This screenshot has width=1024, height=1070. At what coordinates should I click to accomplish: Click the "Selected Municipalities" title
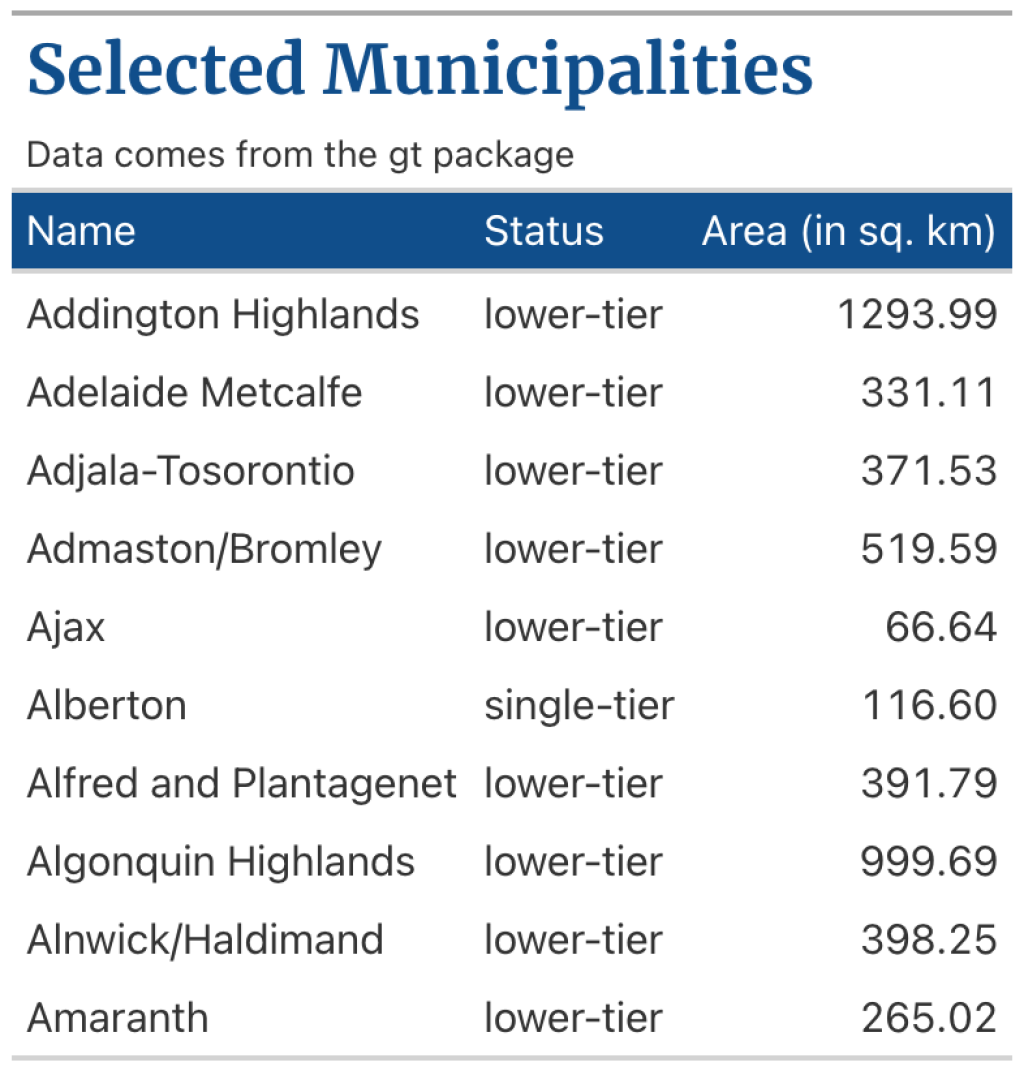tap(420, 70)
